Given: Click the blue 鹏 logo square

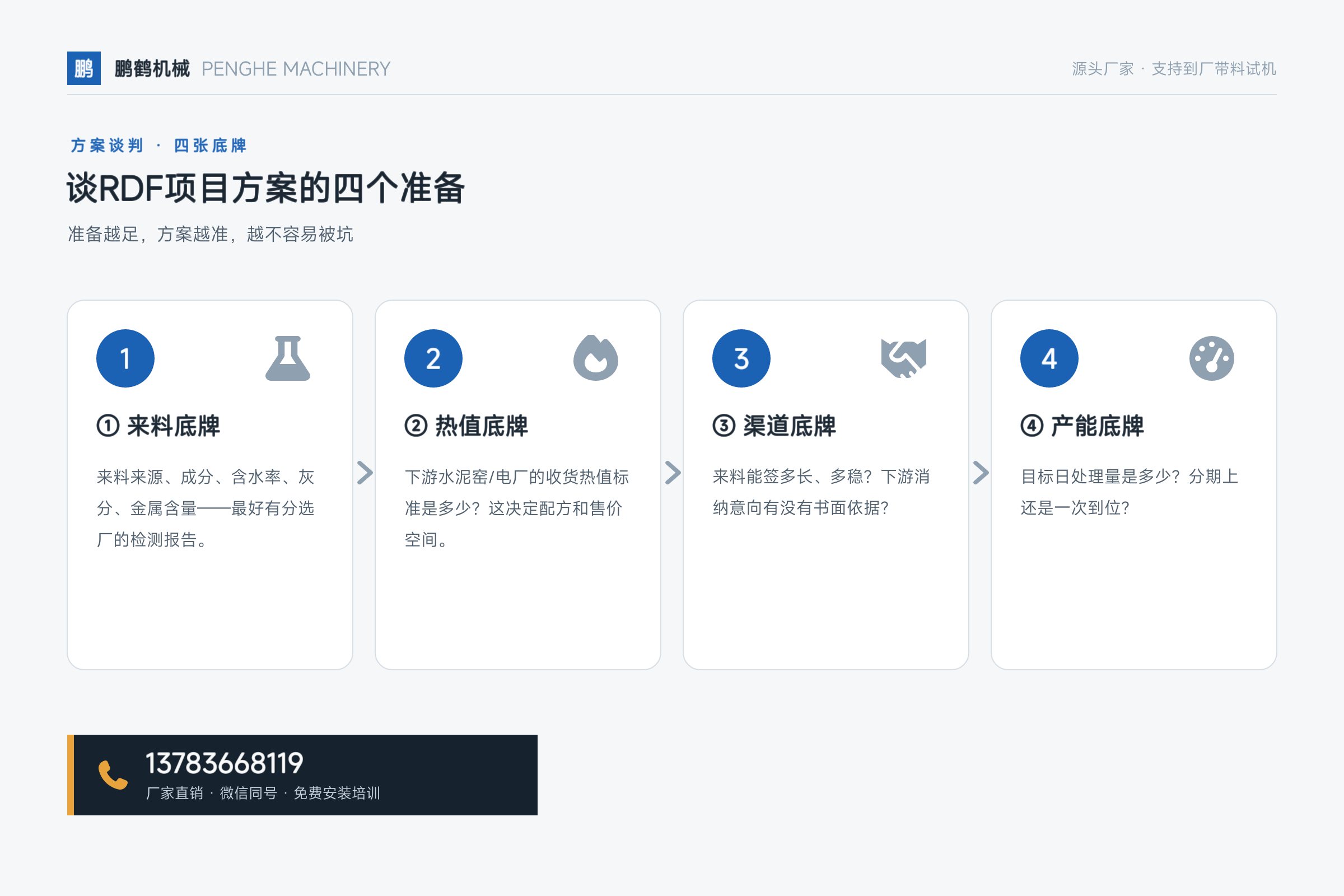Looking at the screenshot, I should click(84, 68).
